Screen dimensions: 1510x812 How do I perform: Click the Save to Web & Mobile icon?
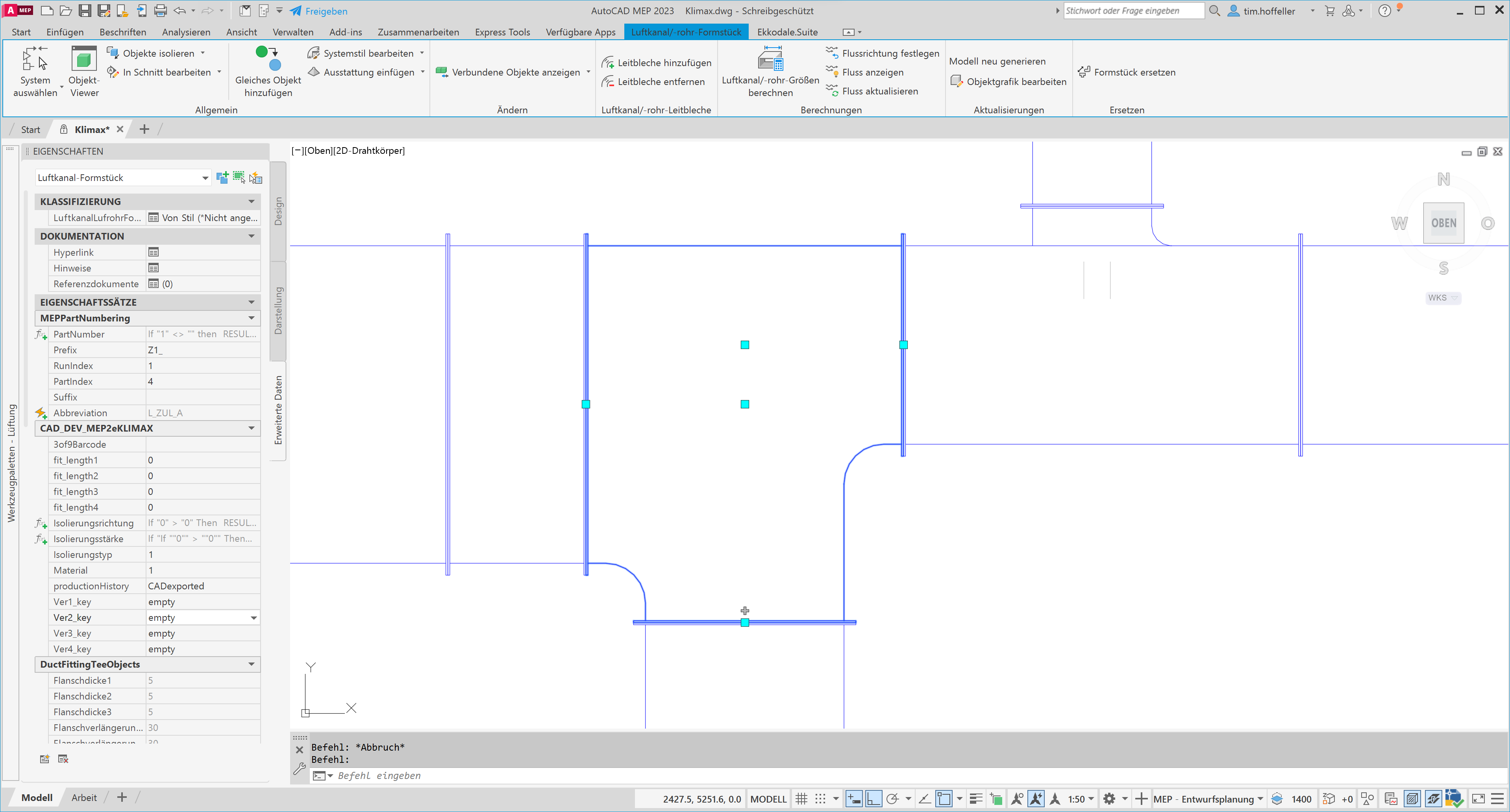tap(141, 11)
